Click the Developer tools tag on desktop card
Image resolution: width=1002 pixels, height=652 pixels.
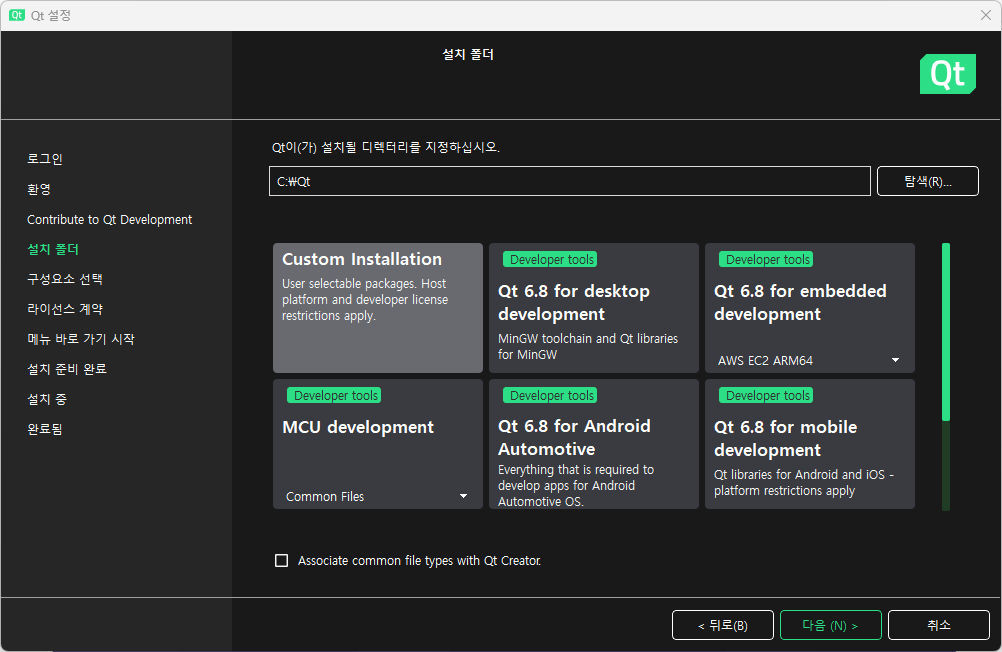point(550,260)
